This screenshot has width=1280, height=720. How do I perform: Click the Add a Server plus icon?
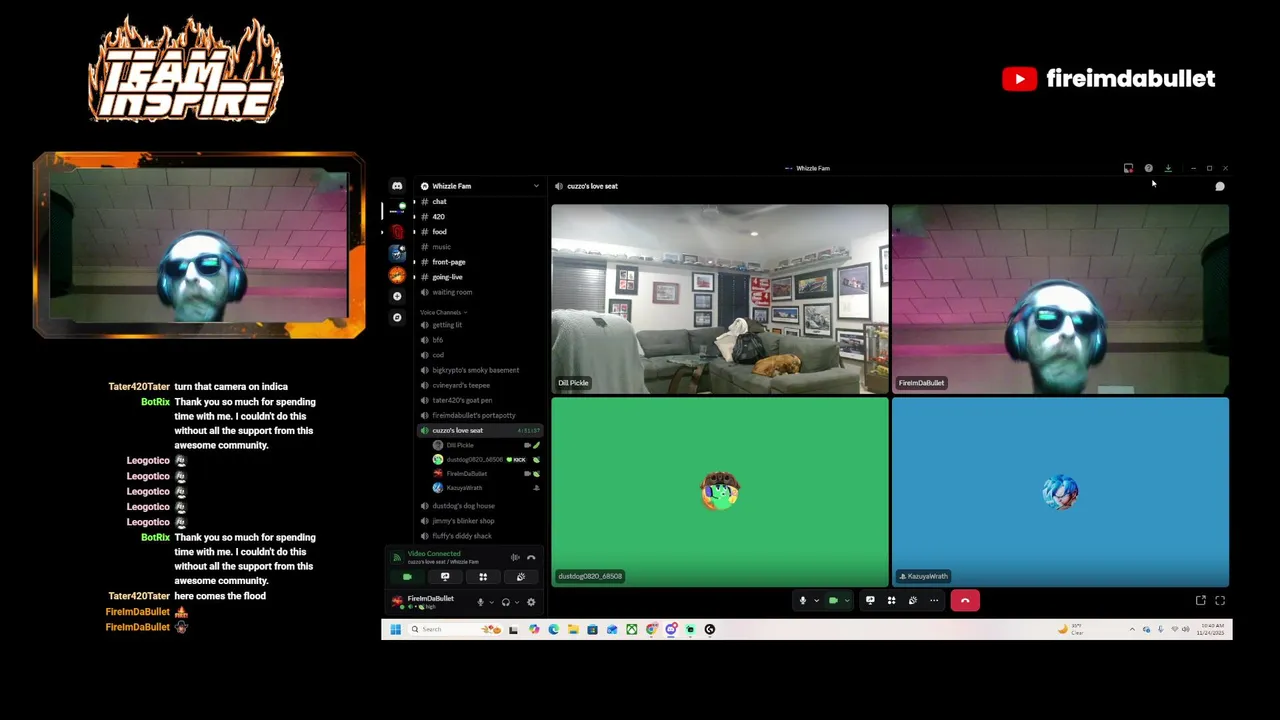(x=397, y=296)
